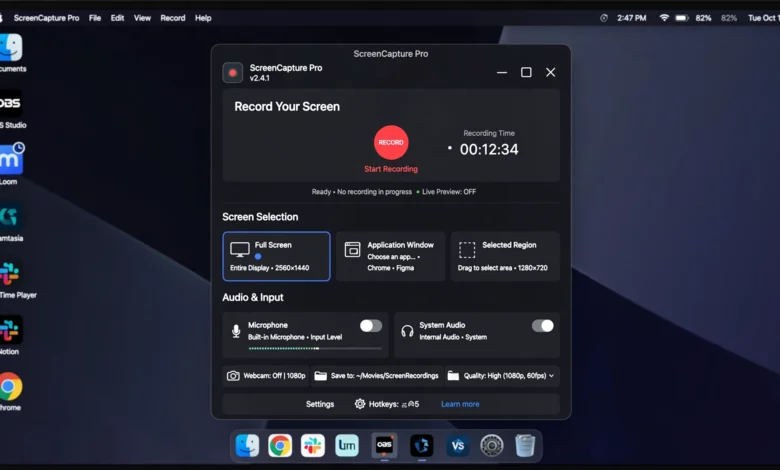Open the Edit menu

pyautogui.click(x=117, y=18)
